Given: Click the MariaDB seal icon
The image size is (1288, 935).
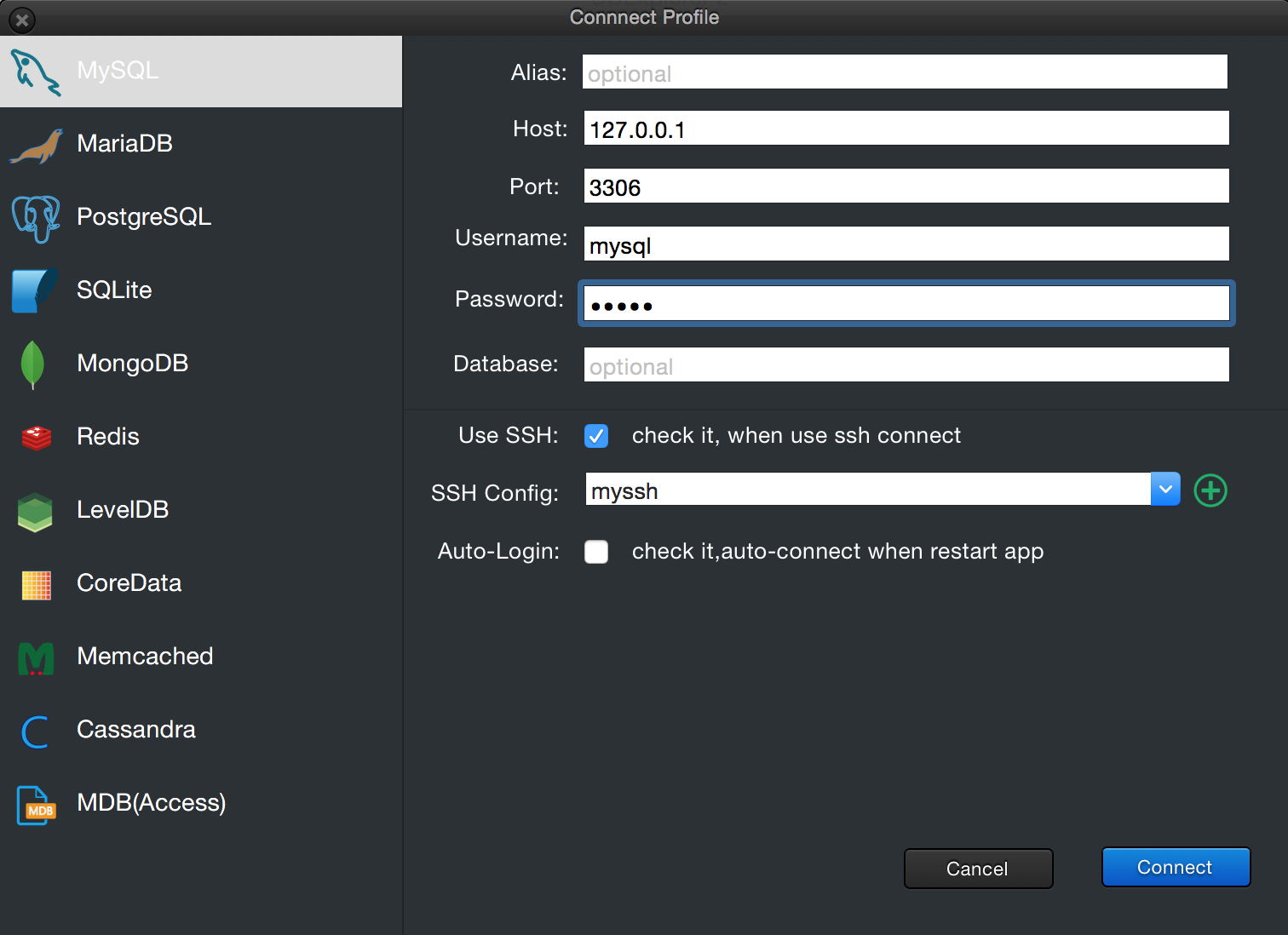Looking at the screenshot, I should (36, 146).
